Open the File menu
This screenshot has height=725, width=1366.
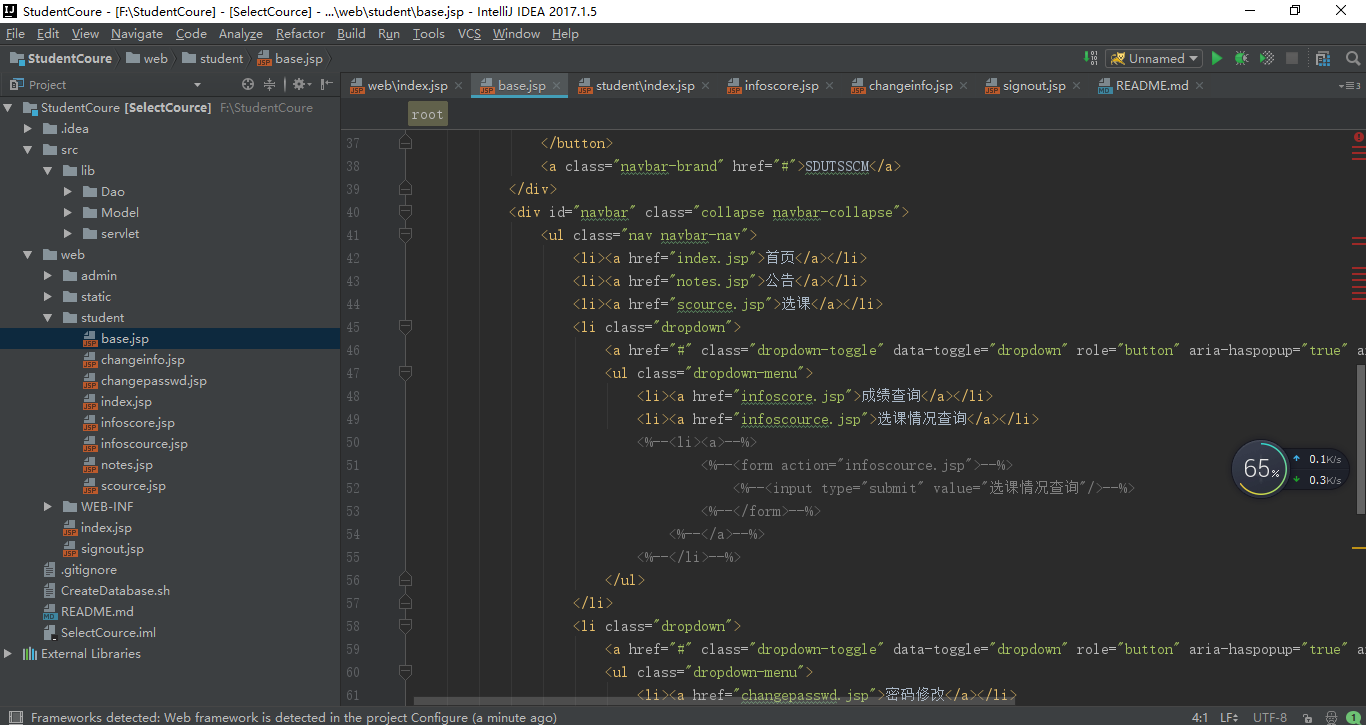[x=15, y=33]
